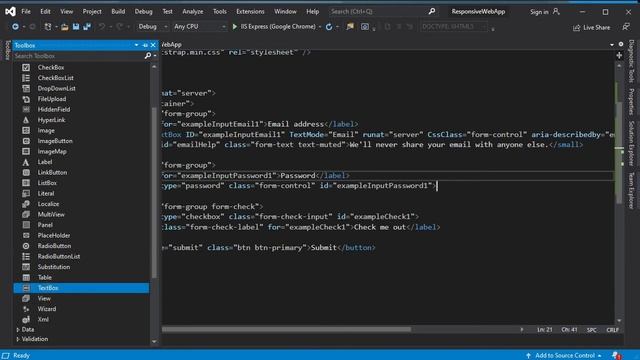Save the file with the Save icon
The height and width of the screenshot is (360, 640).
pyautogui.click(x=76, y=27)
